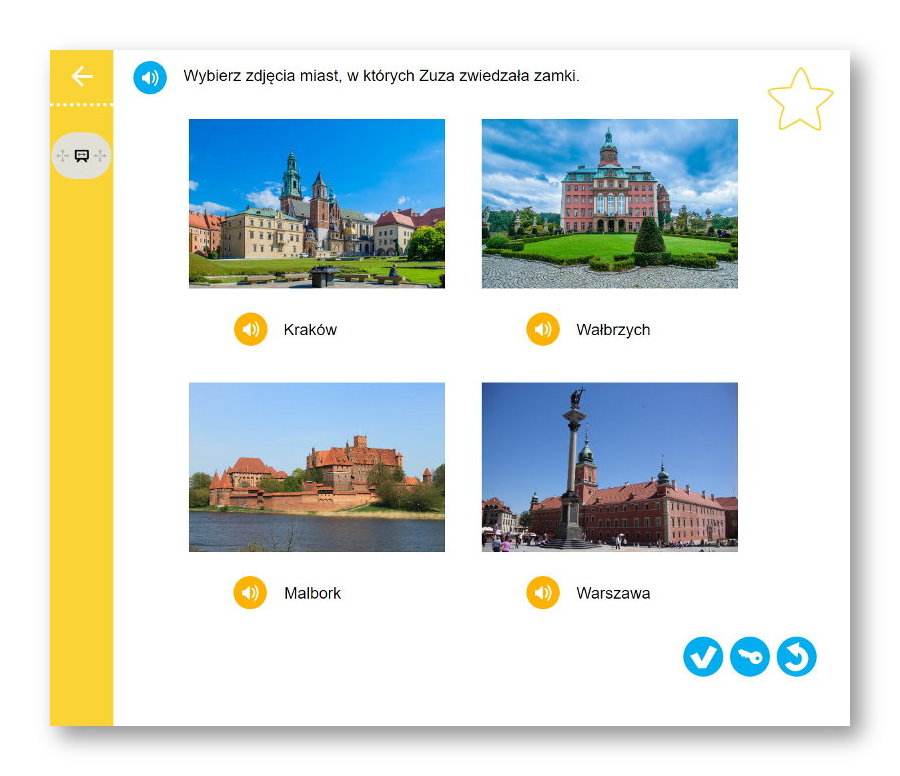Click the Wałbrzych text label
Image resolution: width=900 pixels, height=776 pixels.
[x=613, y=330]
